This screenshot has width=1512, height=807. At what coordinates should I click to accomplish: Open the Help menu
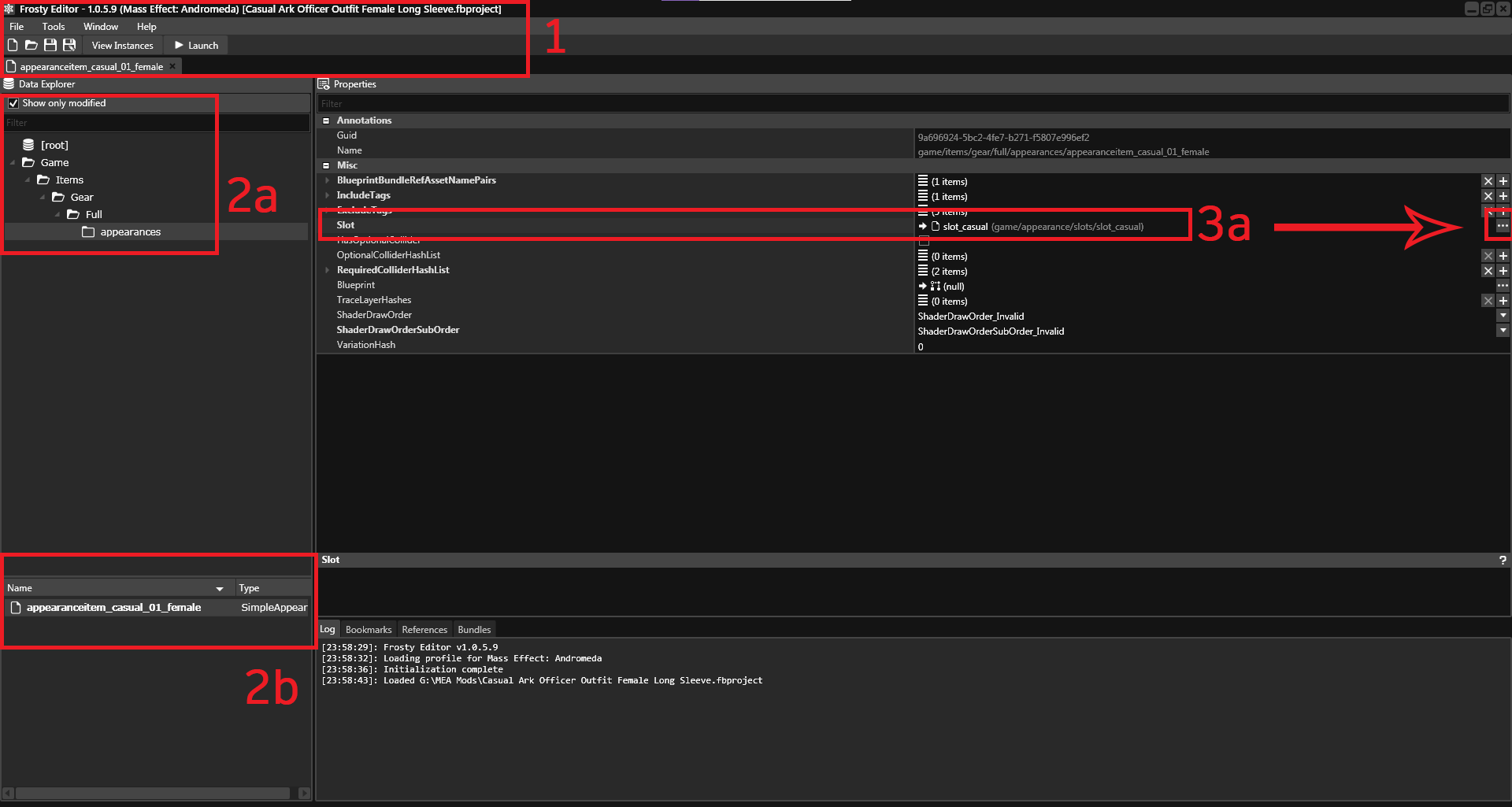pos(146,27)
